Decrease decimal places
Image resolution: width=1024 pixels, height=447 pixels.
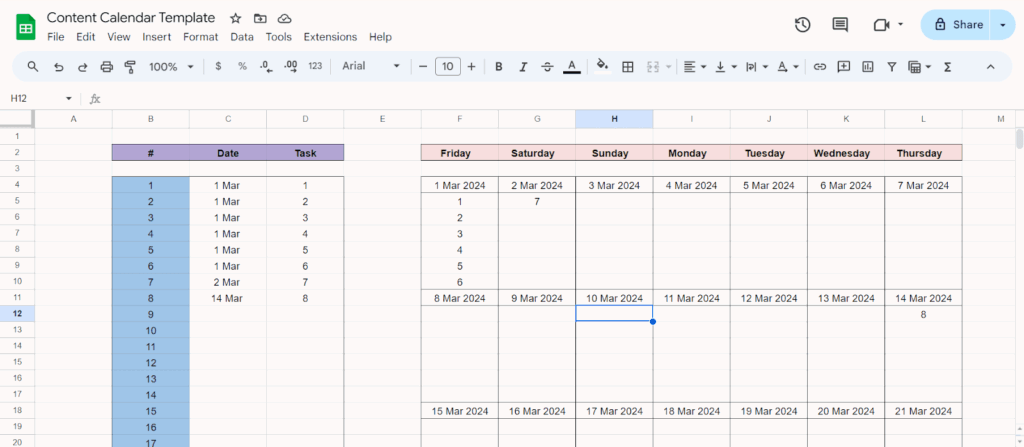266,67
